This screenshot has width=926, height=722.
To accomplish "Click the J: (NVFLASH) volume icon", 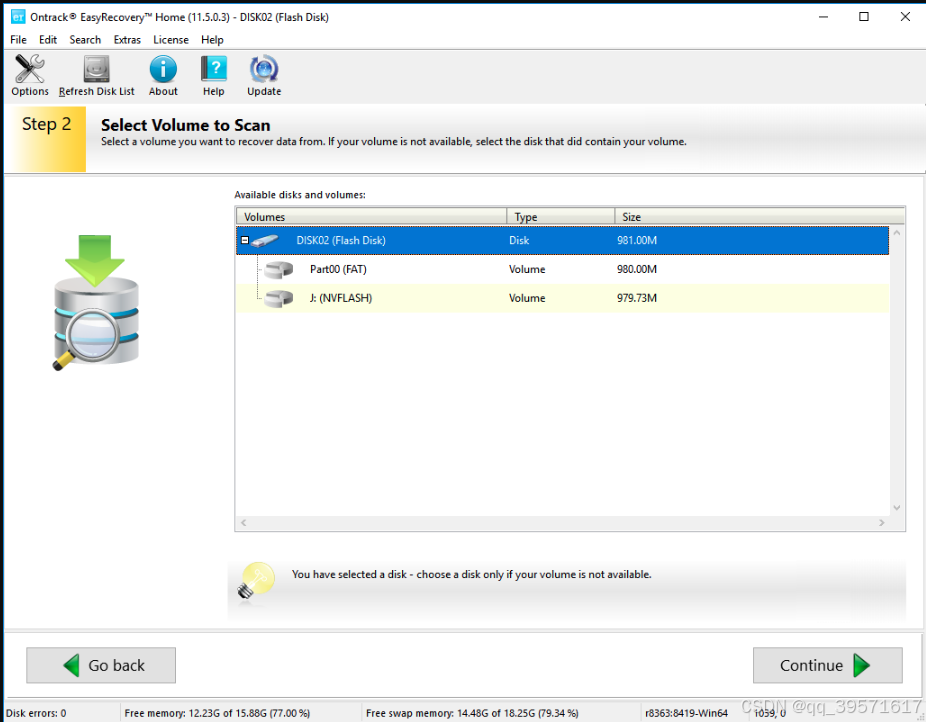I will (278, 298).
